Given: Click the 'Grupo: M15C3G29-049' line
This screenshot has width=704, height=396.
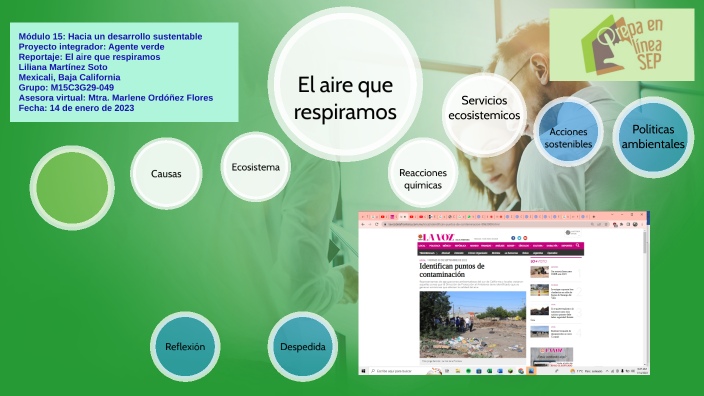Looking at the screenshot, I should click(x=66, y=88).
